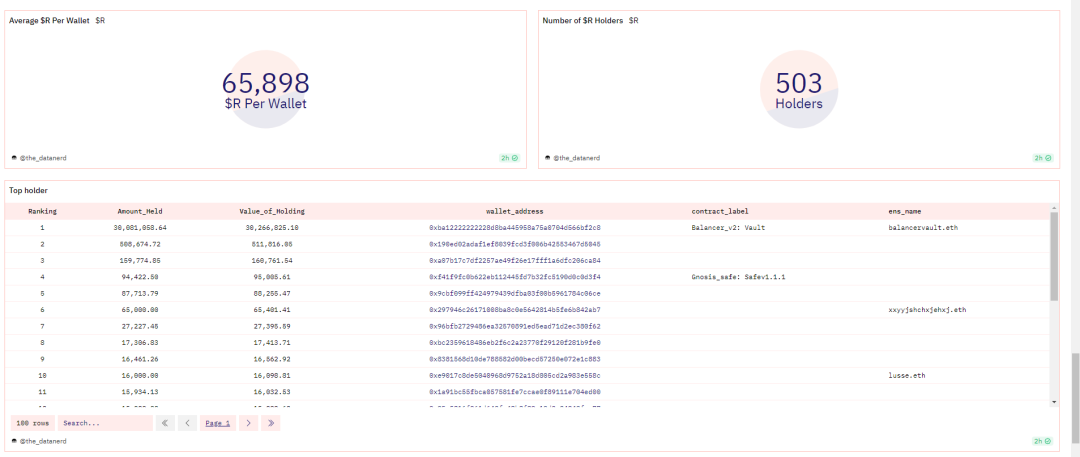Focus the Search field below the table
This screenshot has height=457, width=1080.
tap(104, 423)
